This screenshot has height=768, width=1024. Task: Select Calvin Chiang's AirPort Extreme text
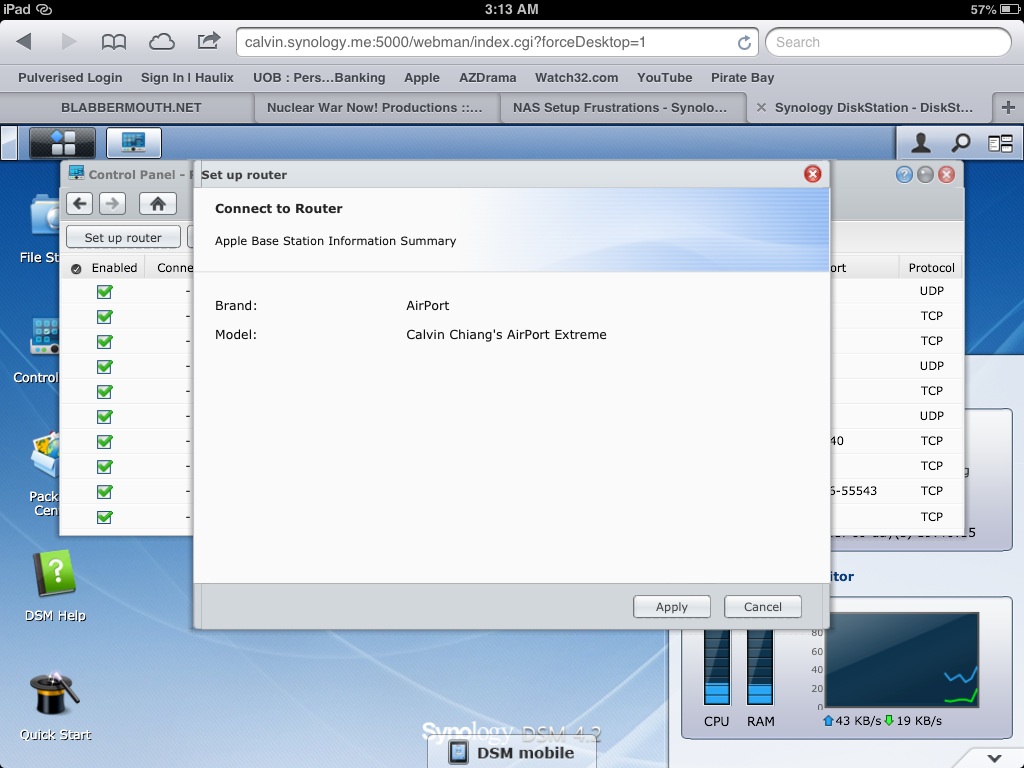pyautogui.click(x=506, y=334)
